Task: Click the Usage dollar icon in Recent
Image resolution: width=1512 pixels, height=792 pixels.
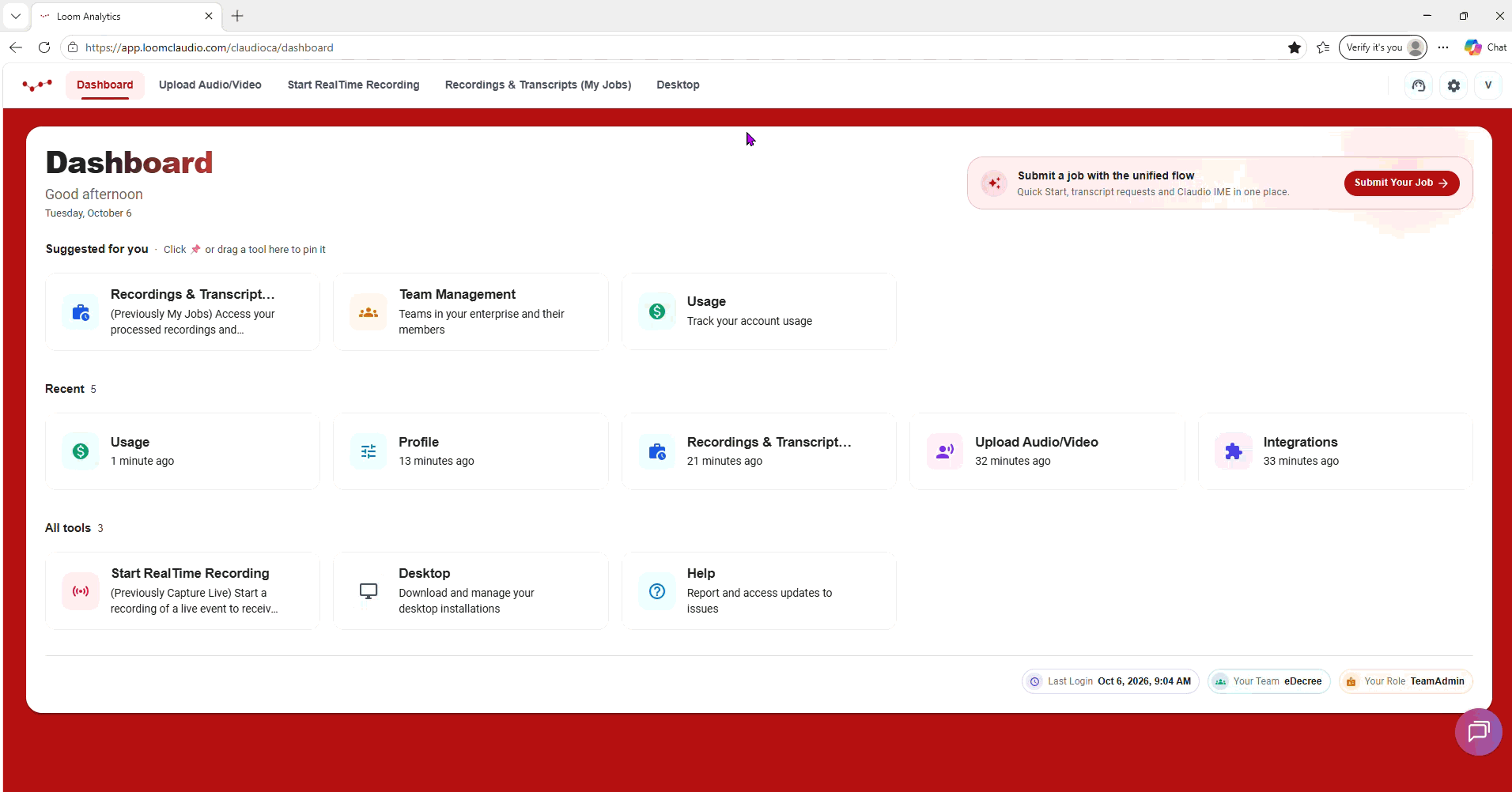Action: point(81,451)
